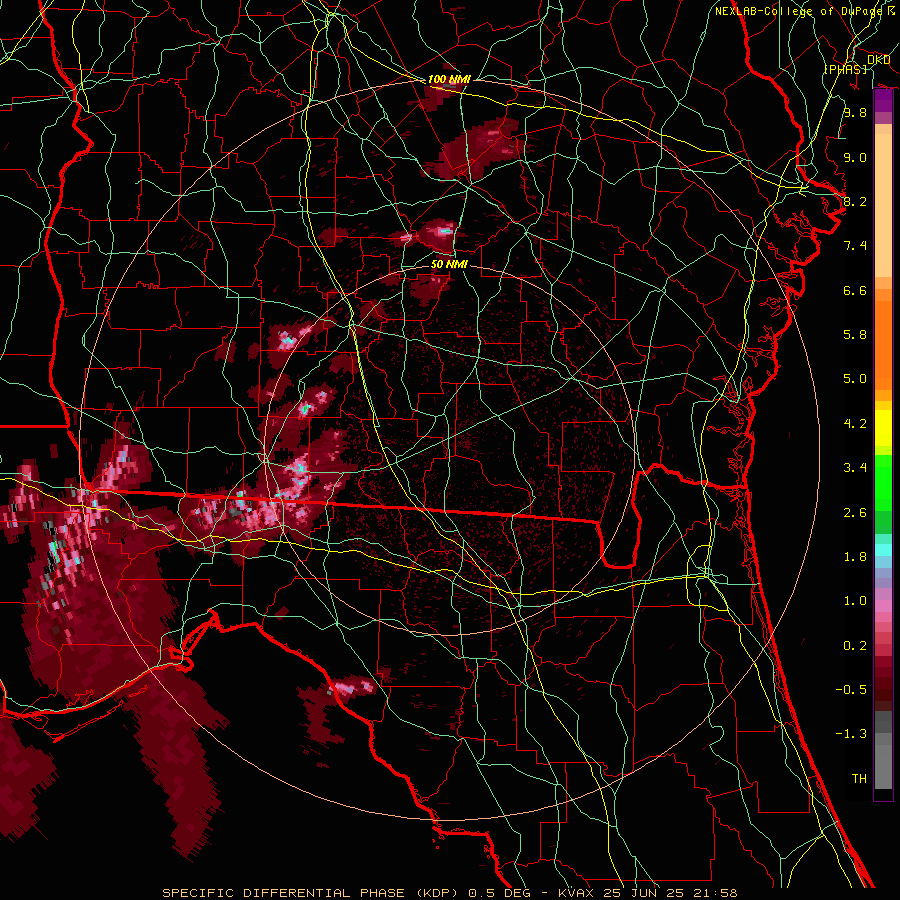Click the 50 NMI range ring label
The height and width of the screenshot is (900, 900).
point(449,264)
